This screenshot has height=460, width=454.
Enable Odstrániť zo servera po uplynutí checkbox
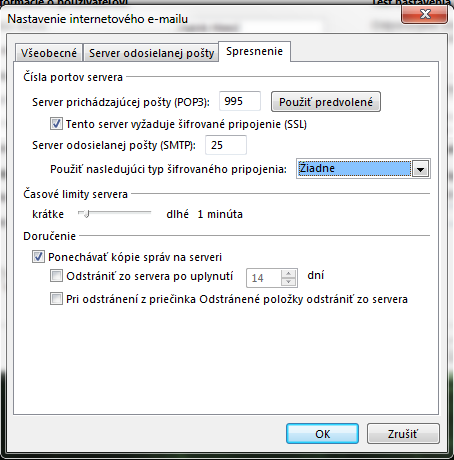pyautogui.click(x=56, y=276)
